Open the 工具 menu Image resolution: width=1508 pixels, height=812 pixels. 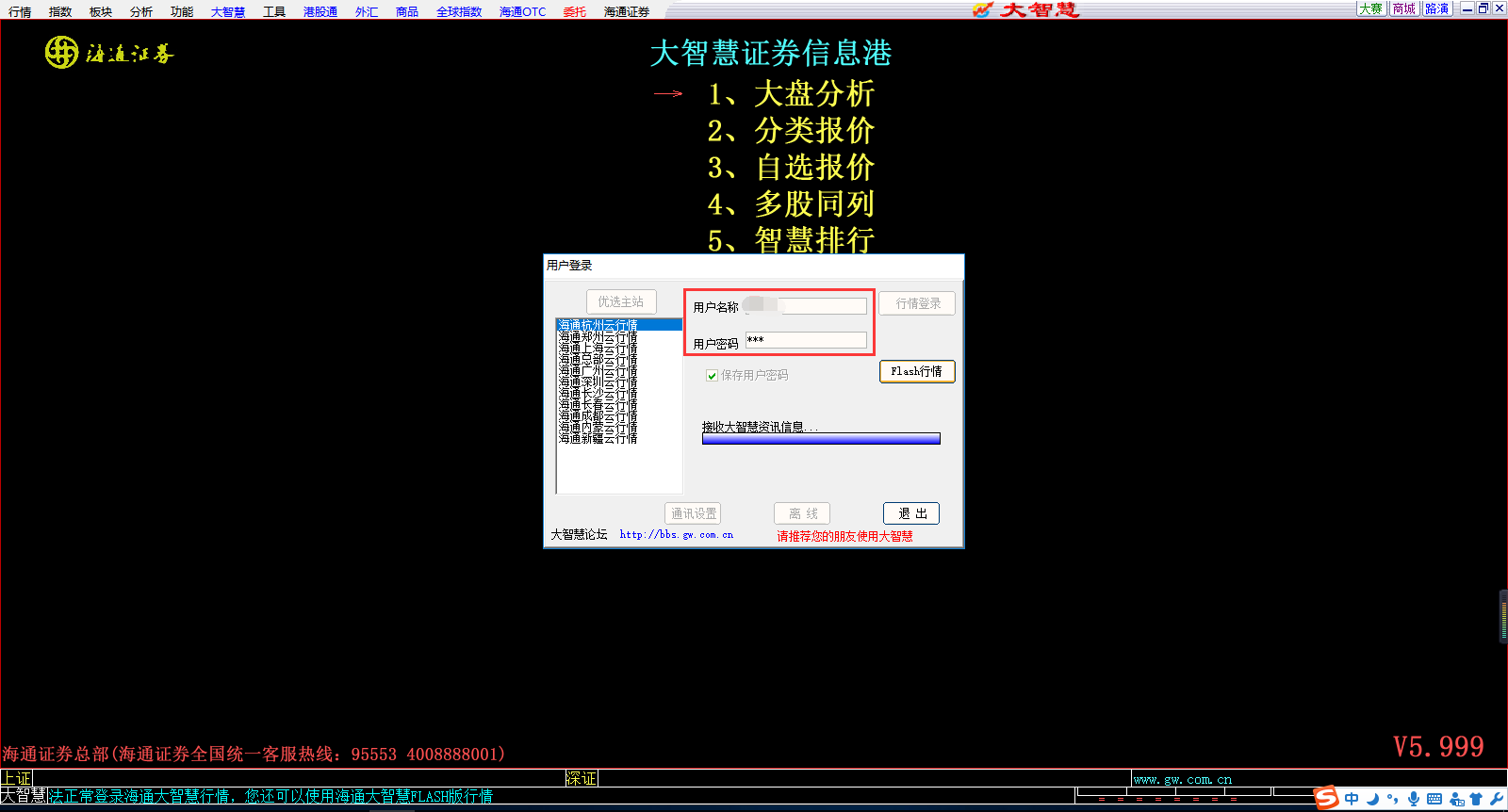274,11
